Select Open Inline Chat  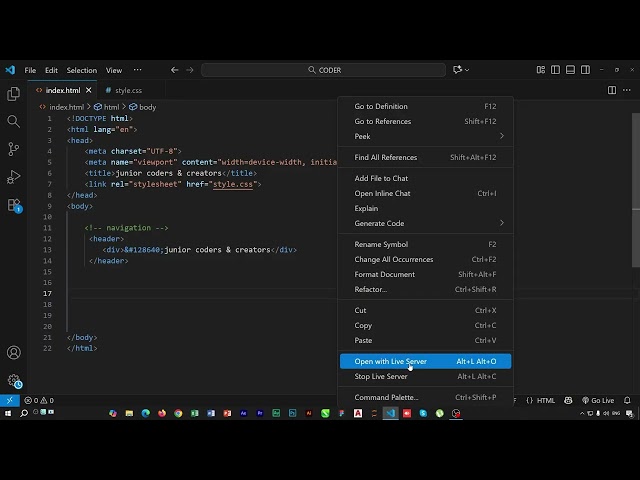425,193
